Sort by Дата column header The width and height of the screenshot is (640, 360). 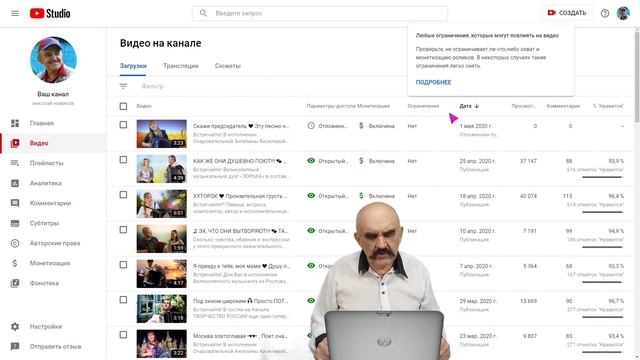[465, 106]
